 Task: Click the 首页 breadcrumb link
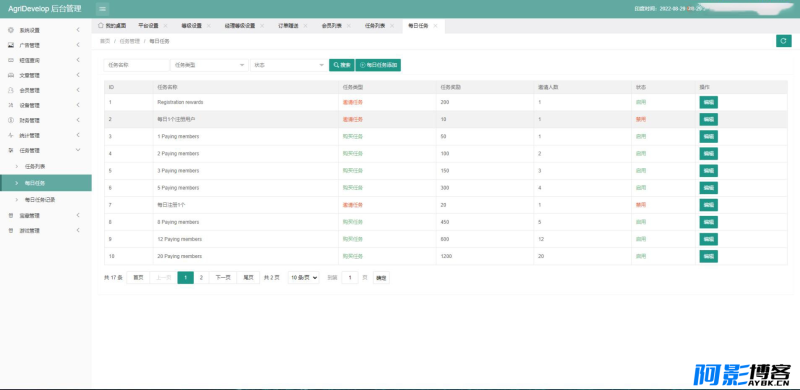105,41
